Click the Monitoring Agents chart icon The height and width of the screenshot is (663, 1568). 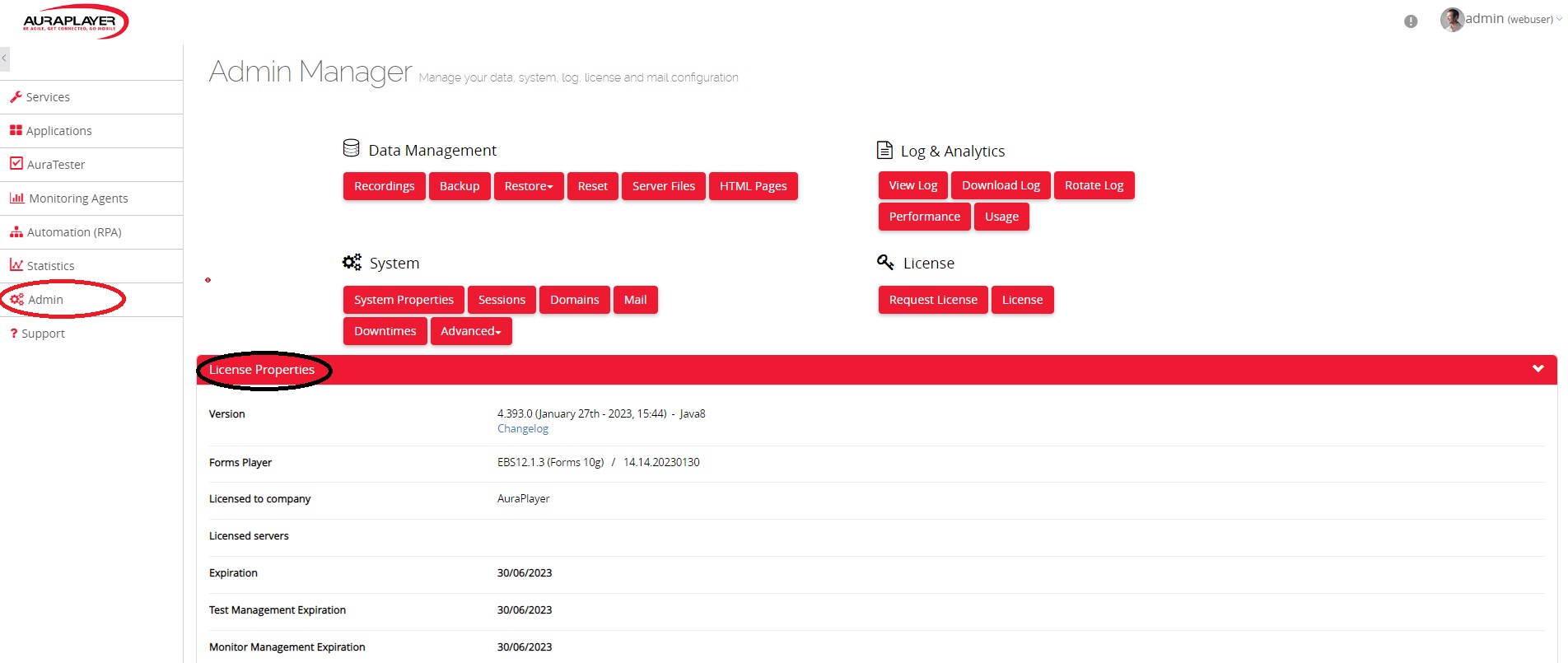pos(16,198)
